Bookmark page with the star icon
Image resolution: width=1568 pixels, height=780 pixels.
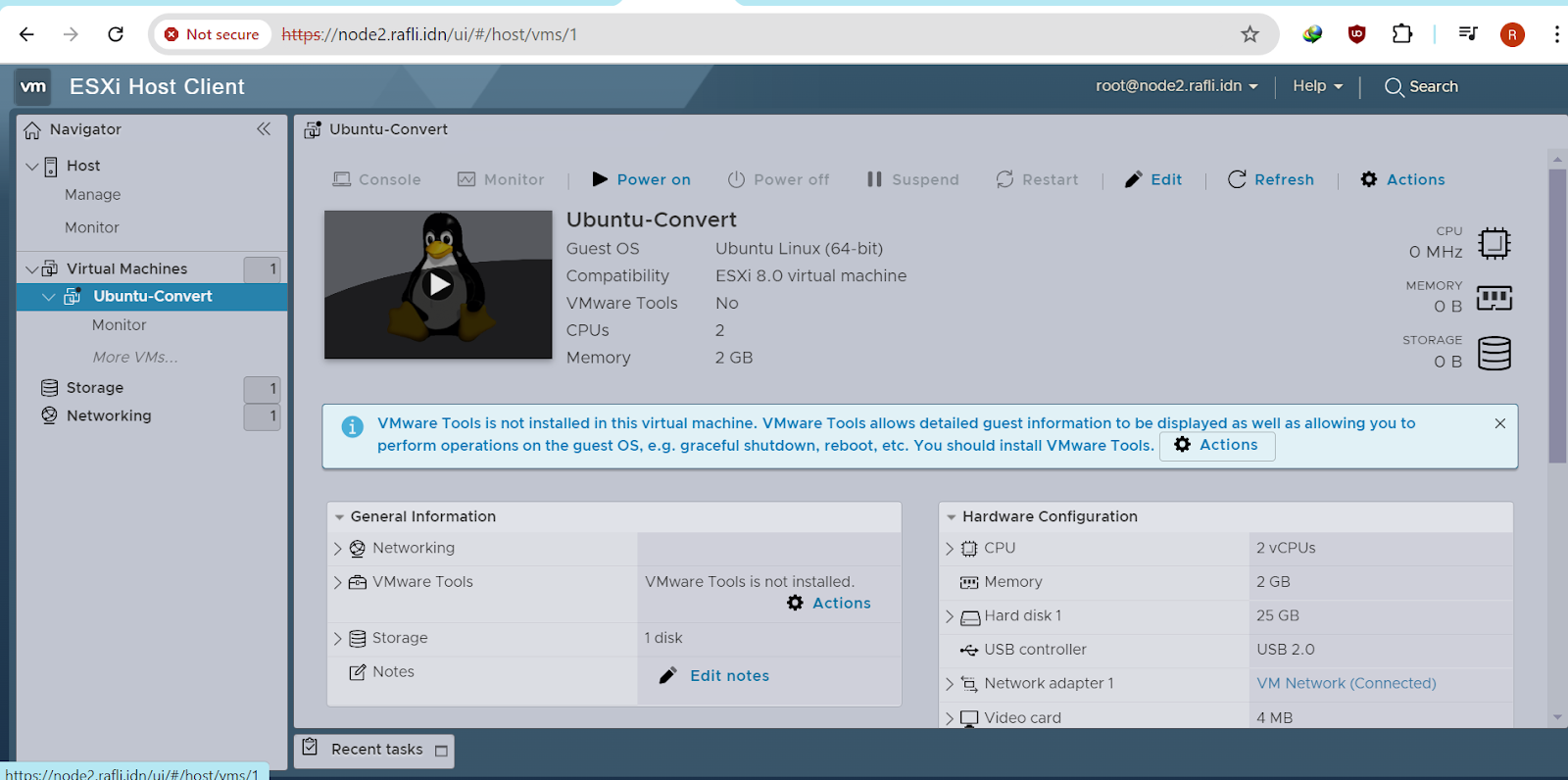pos(1249,34)
